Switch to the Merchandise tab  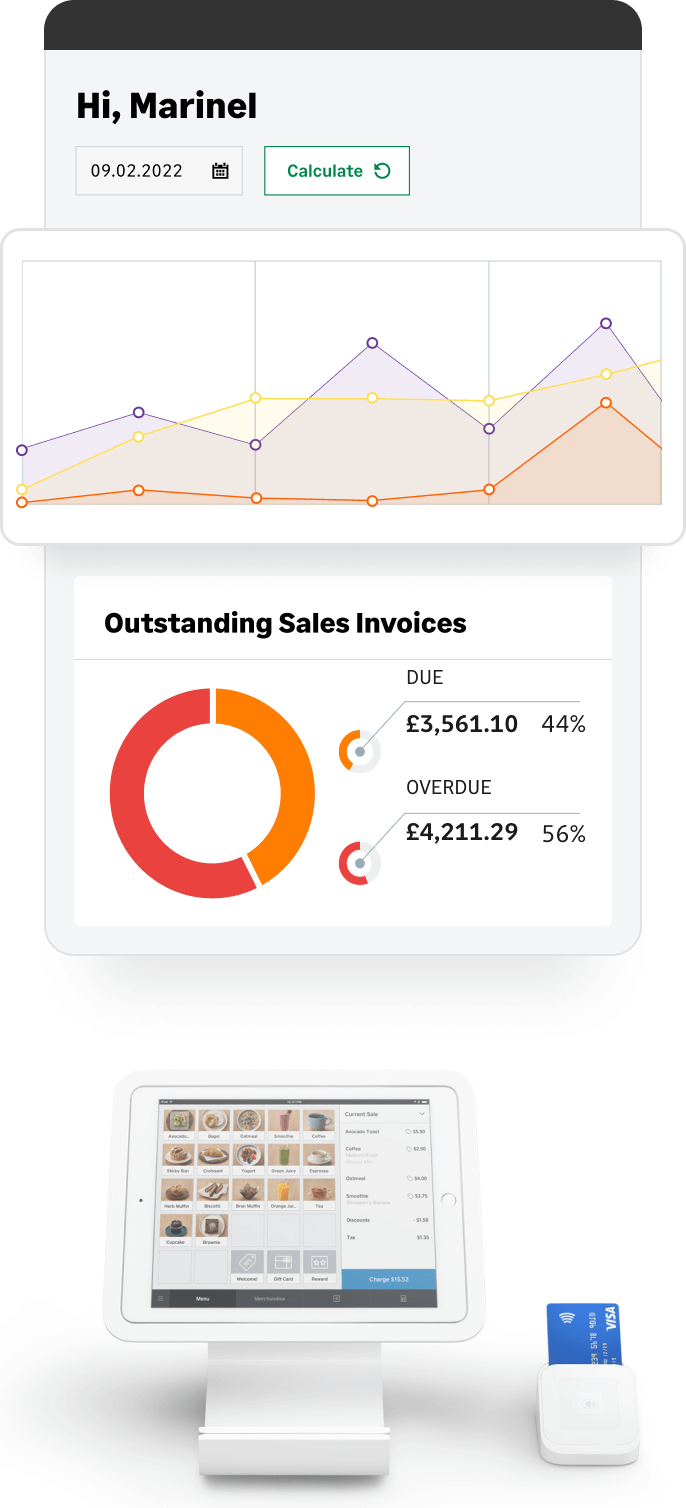270,1297
